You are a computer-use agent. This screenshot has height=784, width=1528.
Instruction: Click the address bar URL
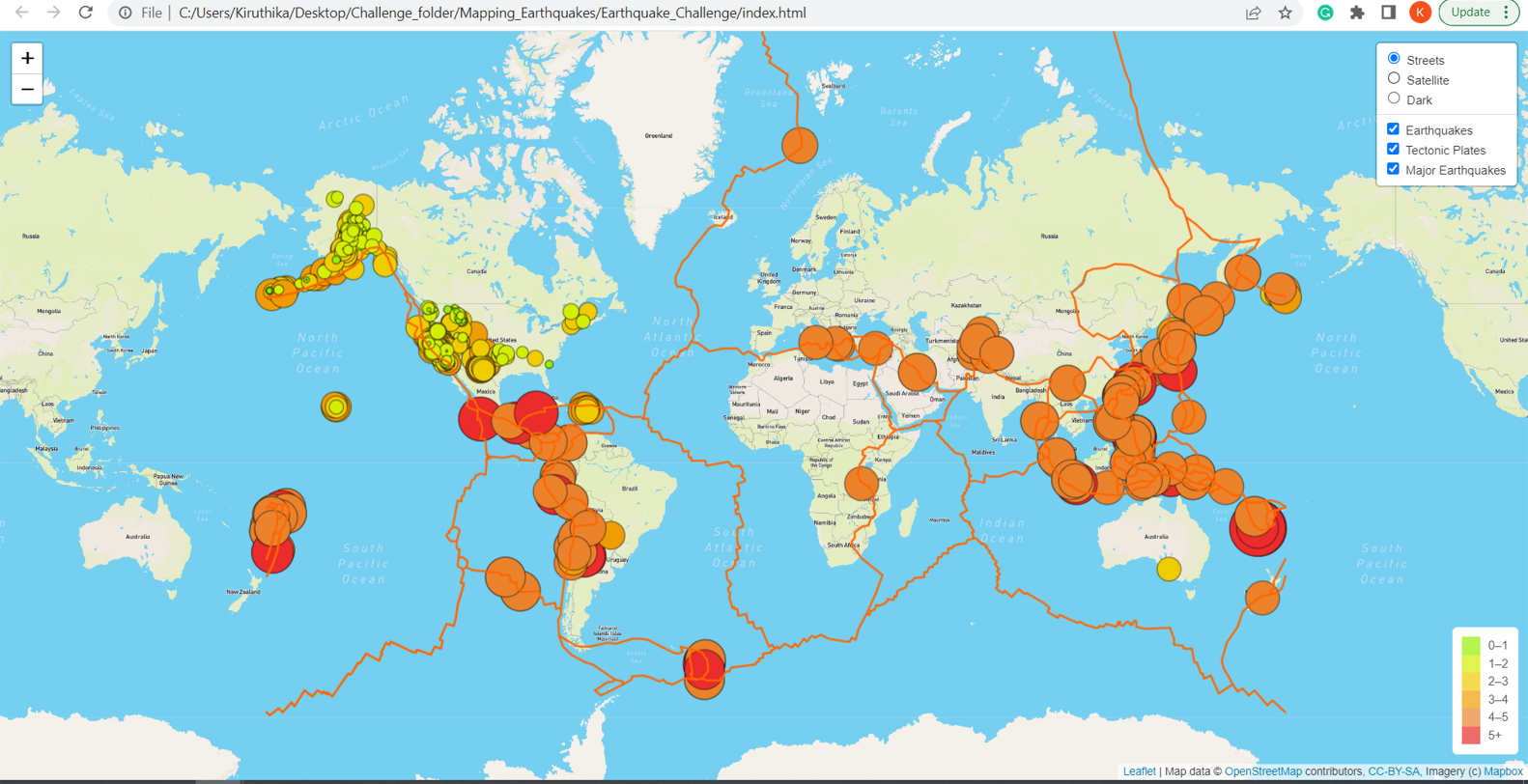coord(493,13)
